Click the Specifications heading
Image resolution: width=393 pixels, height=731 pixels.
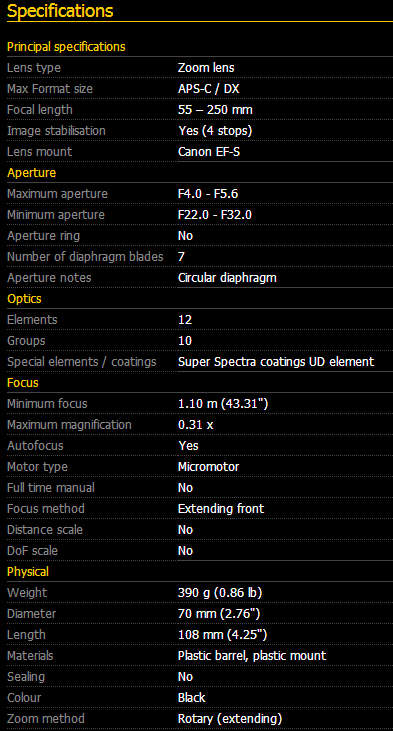coord(60,11)
